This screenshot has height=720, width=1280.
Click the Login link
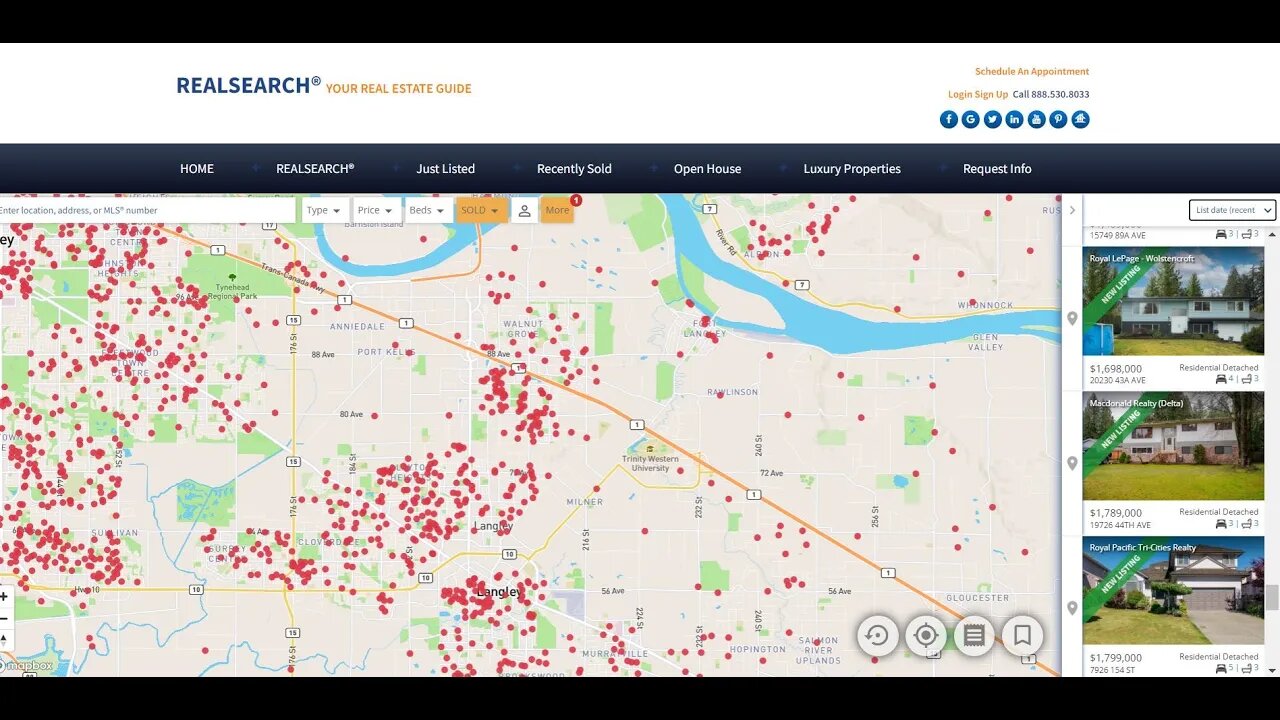[x=960, y=95]
